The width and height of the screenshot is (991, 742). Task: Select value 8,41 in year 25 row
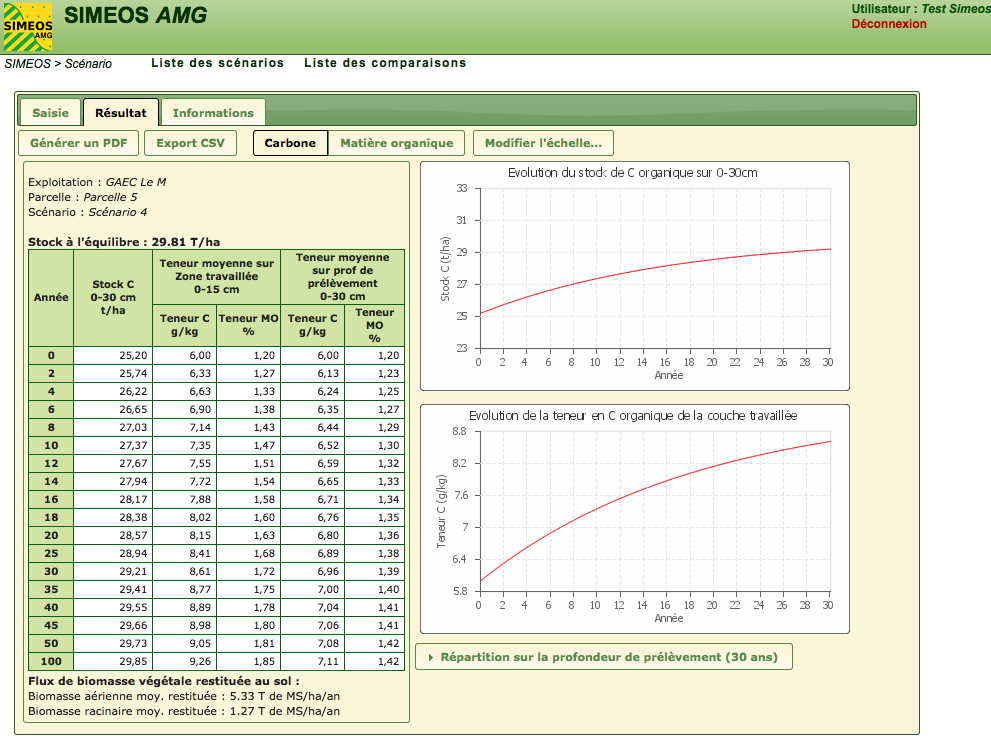point(185,553)
